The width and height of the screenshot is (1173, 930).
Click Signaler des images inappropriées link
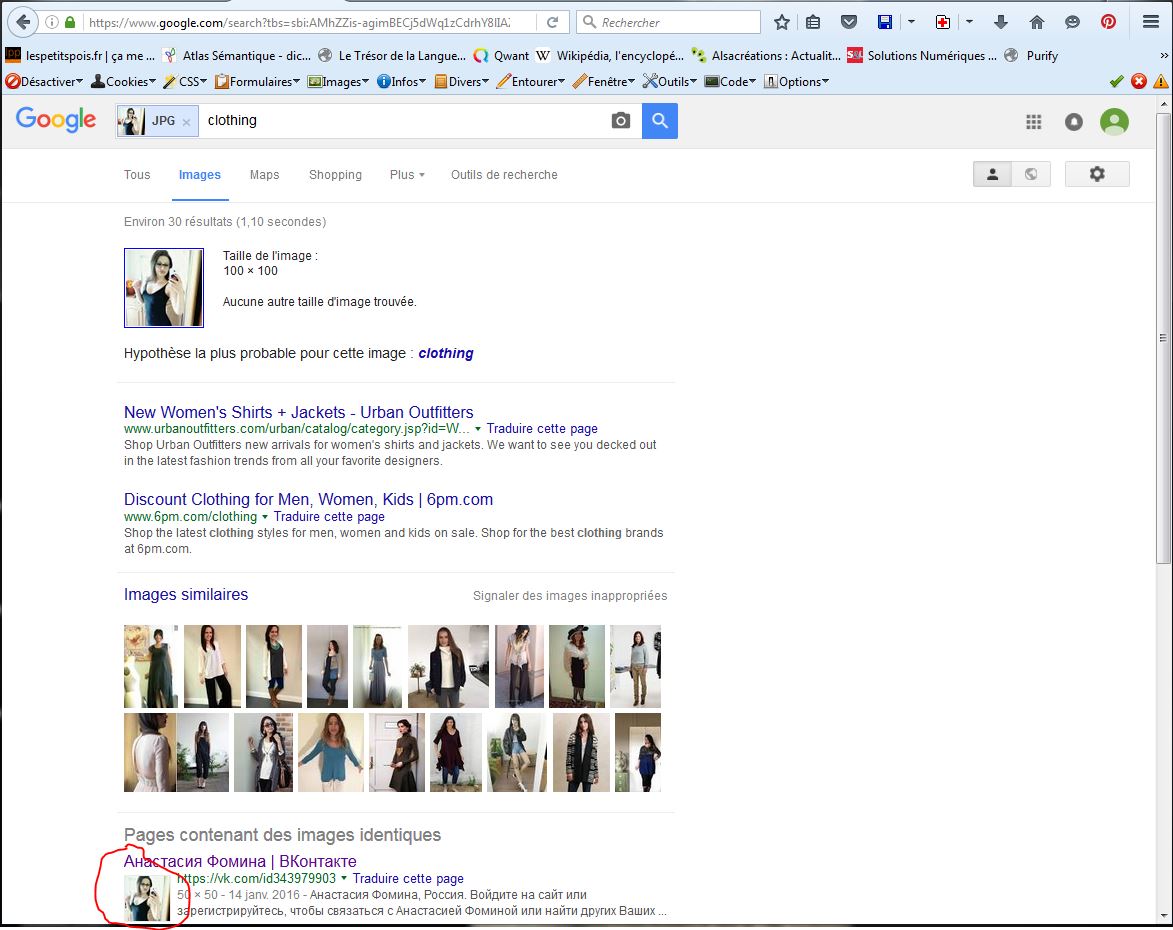tap(569, 596)
